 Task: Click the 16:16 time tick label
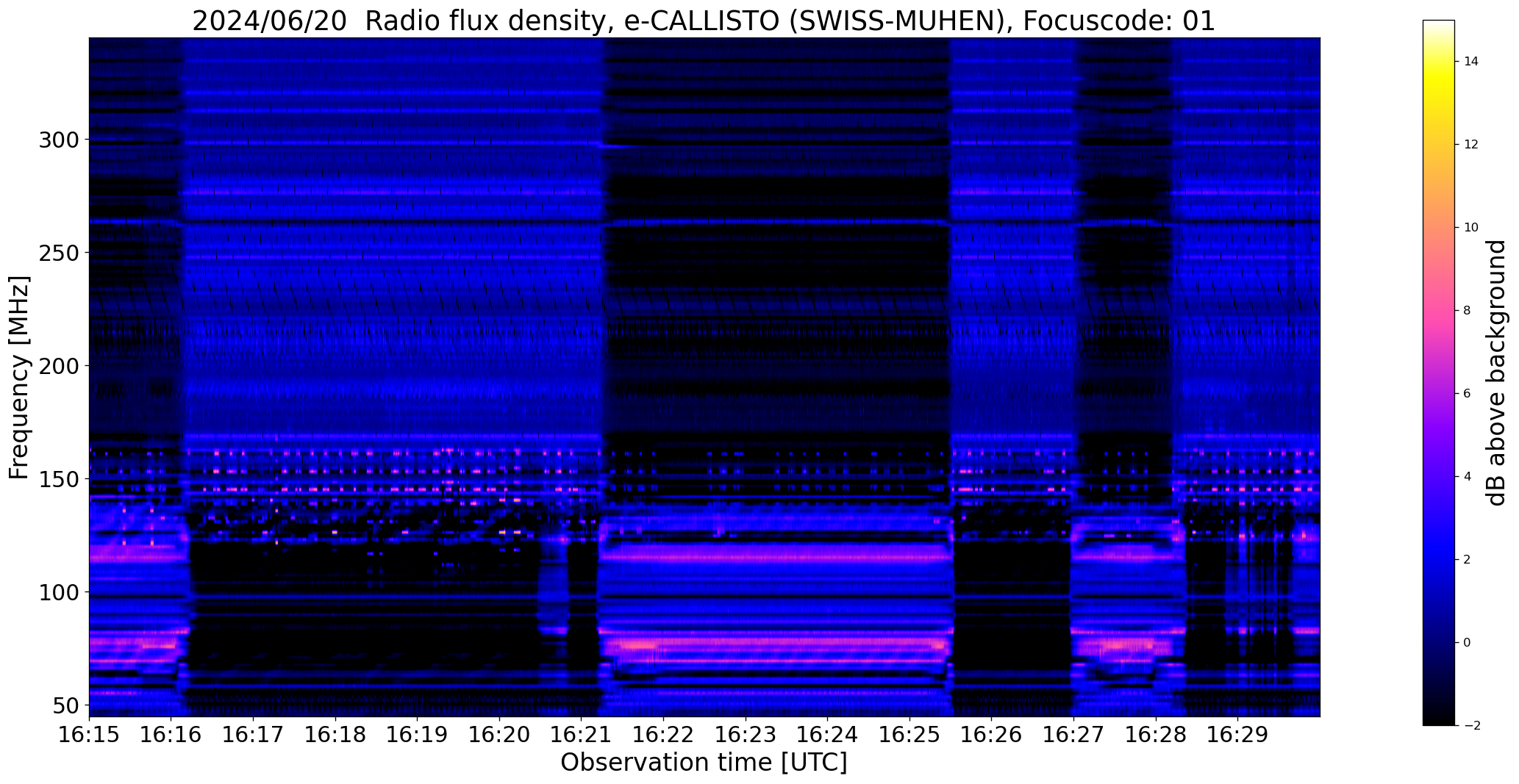pyautogui.click(x=171, y=735)
